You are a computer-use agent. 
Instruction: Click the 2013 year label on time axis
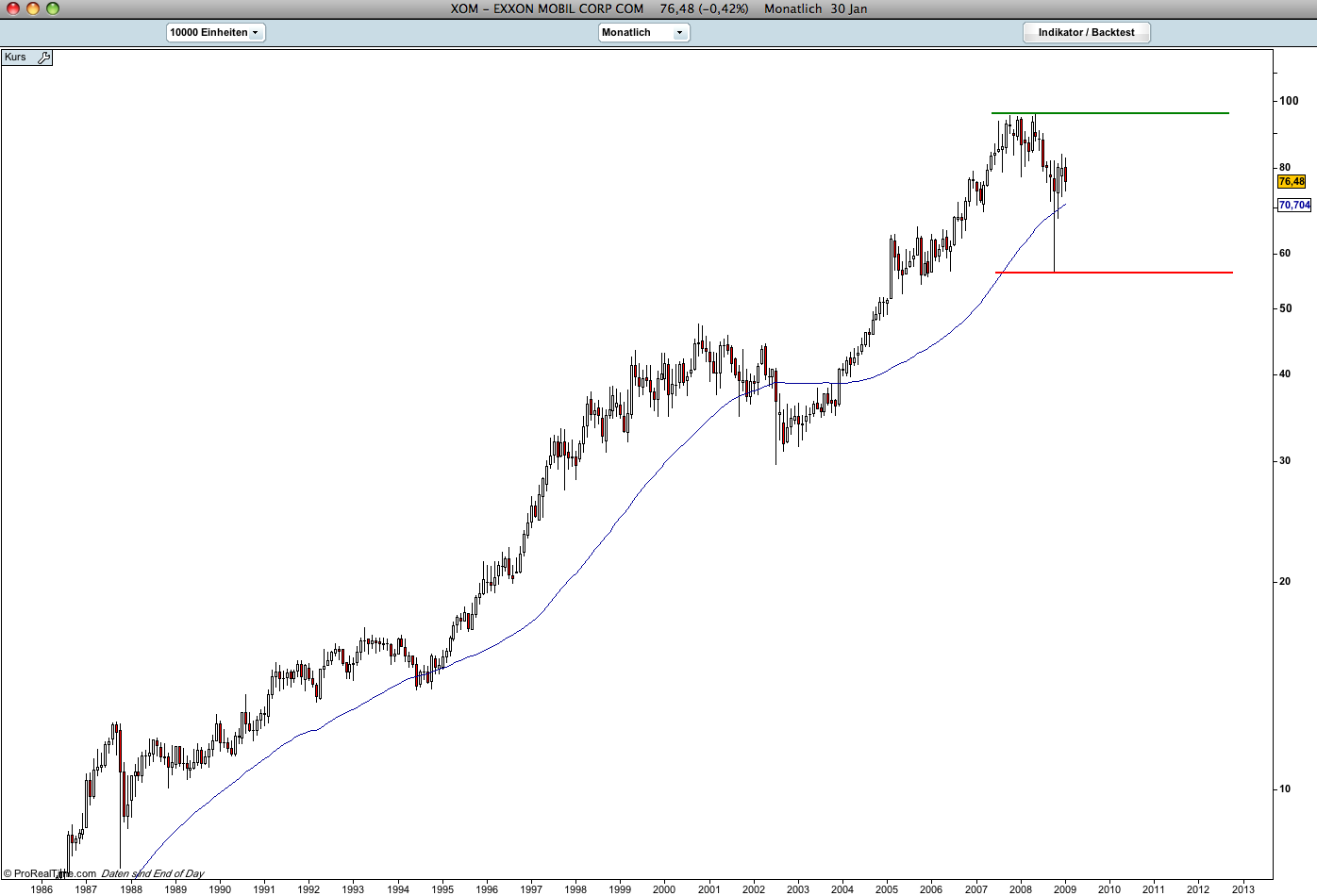tap(1243, 888)
